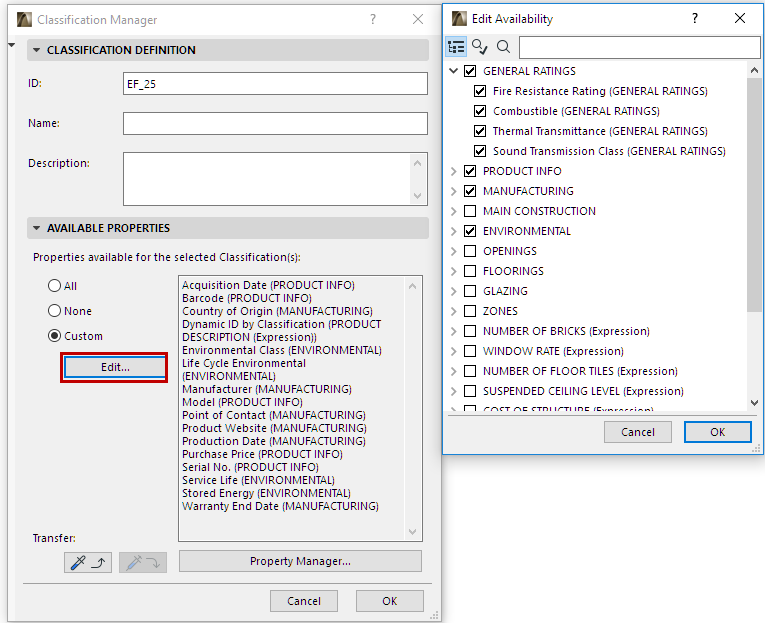Click the Edit Availability scrollbar up arrow

tap(754, 70)
